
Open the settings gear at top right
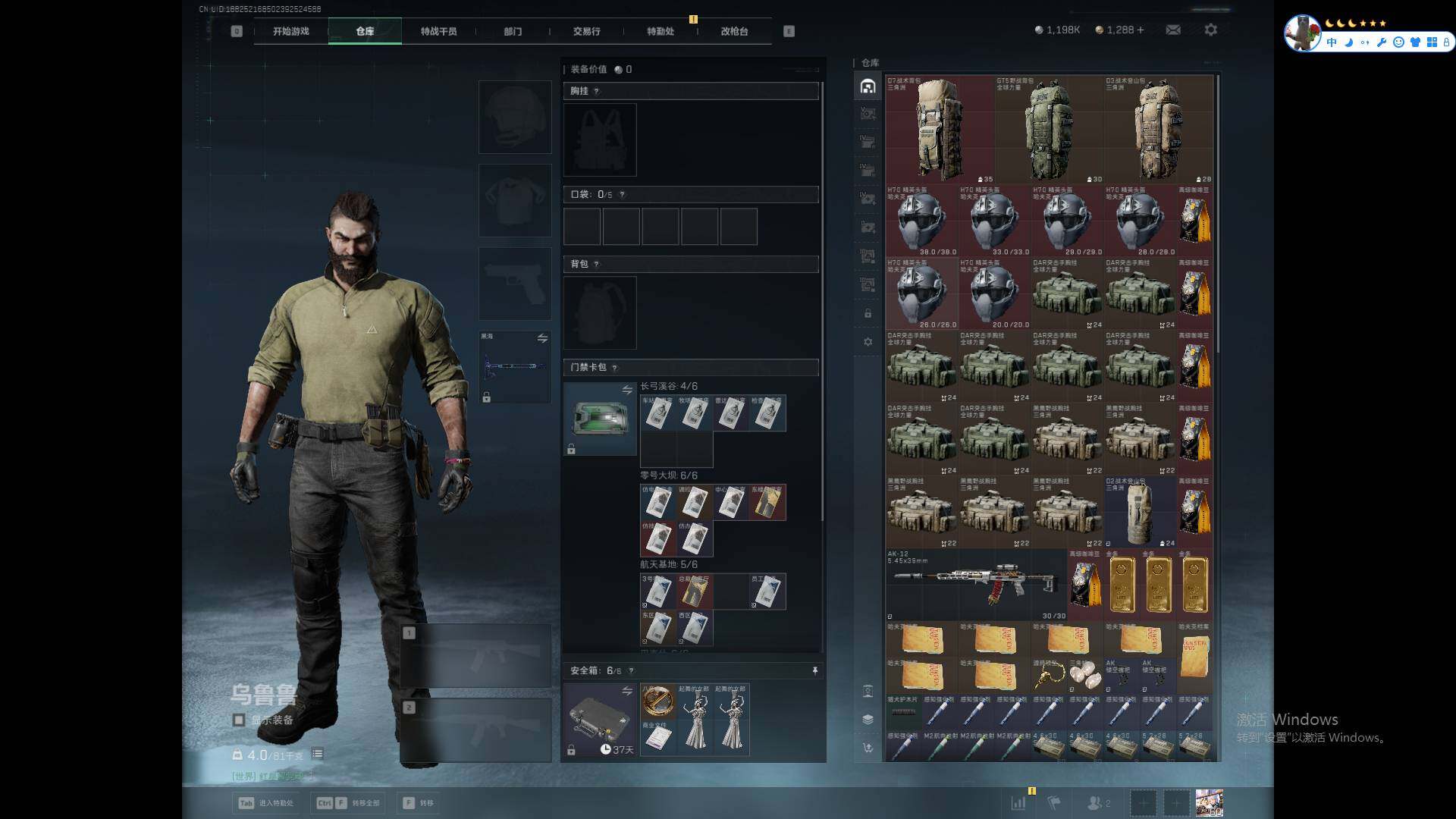pos(1210,30)
